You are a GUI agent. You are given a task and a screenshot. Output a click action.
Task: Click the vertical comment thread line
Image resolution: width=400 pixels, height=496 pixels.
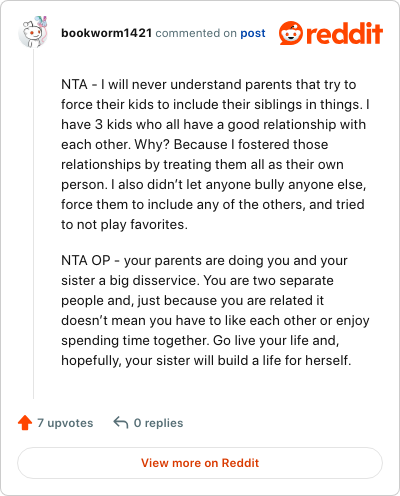[33, 223]
